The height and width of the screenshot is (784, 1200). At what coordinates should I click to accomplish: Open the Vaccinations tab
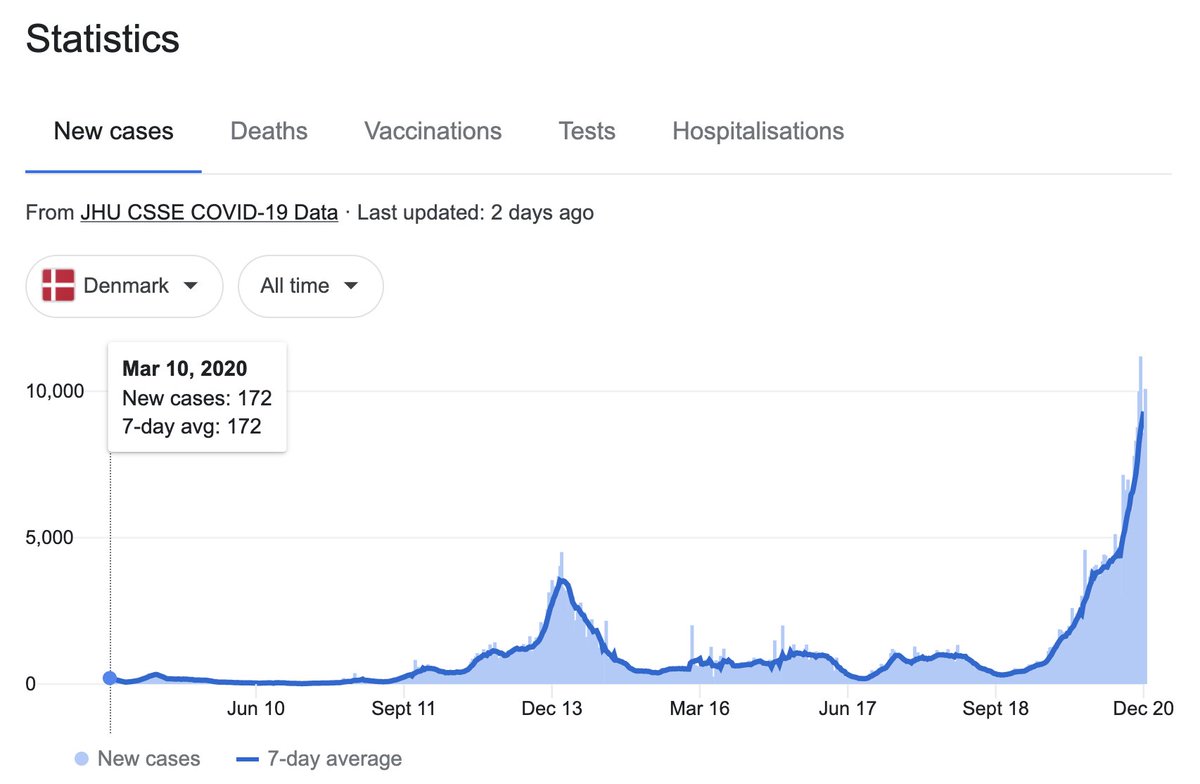coord(433,131)
